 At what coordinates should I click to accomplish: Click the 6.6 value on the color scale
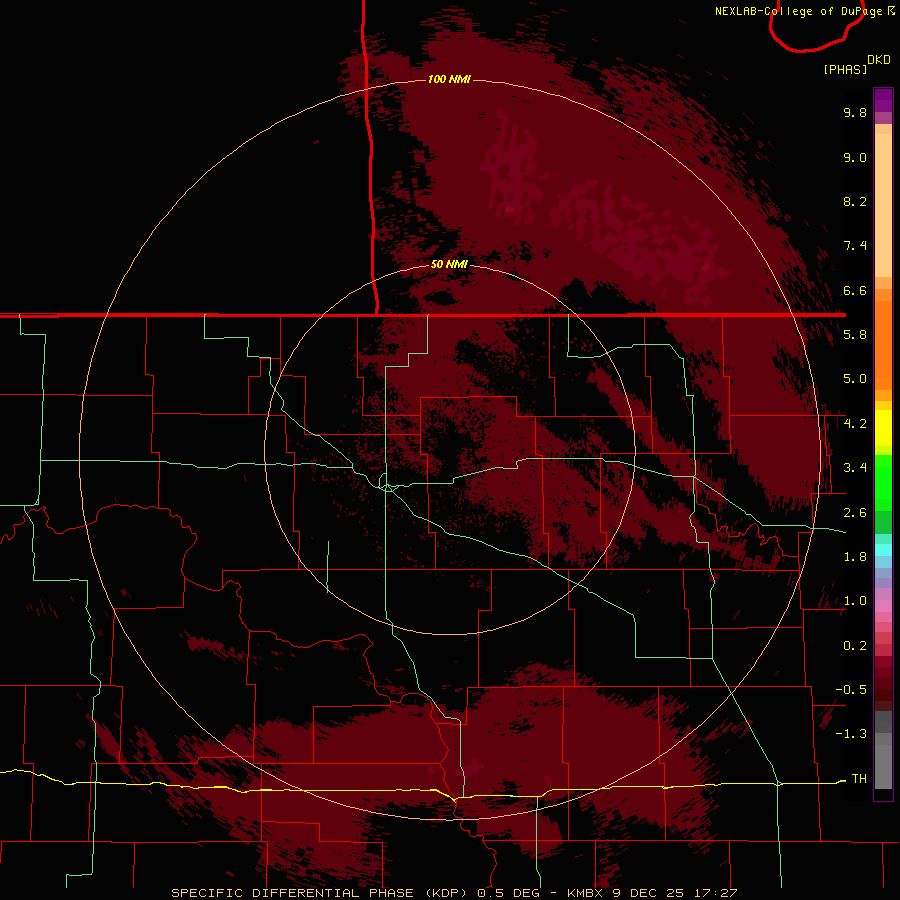(855, 290)
